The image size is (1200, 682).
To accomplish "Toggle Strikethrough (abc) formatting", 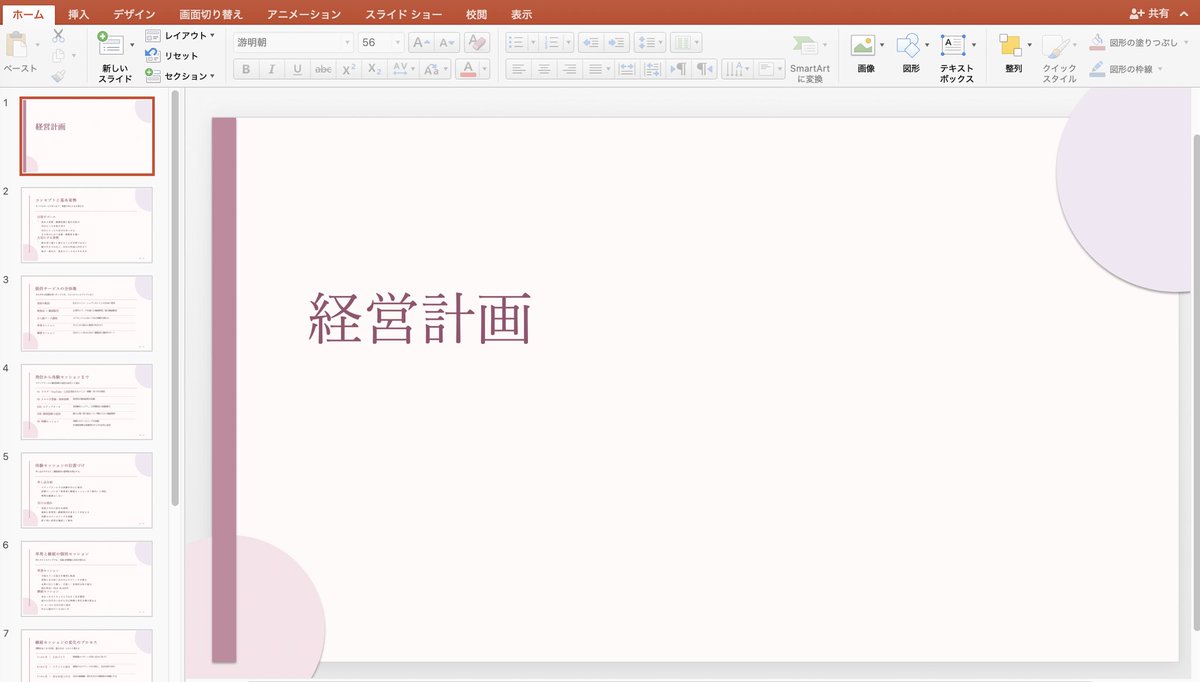I will pos(323,69).
